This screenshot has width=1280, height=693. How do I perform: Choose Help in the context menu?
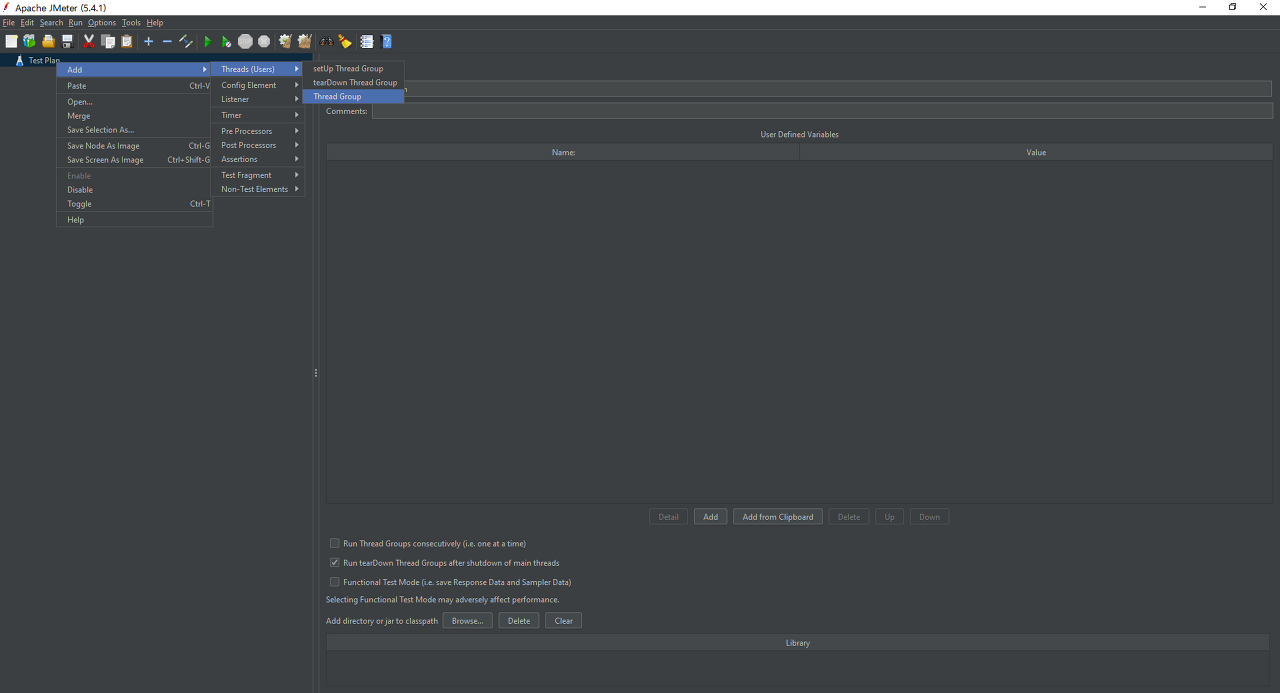pyautogui.click(x=135, y=220)
